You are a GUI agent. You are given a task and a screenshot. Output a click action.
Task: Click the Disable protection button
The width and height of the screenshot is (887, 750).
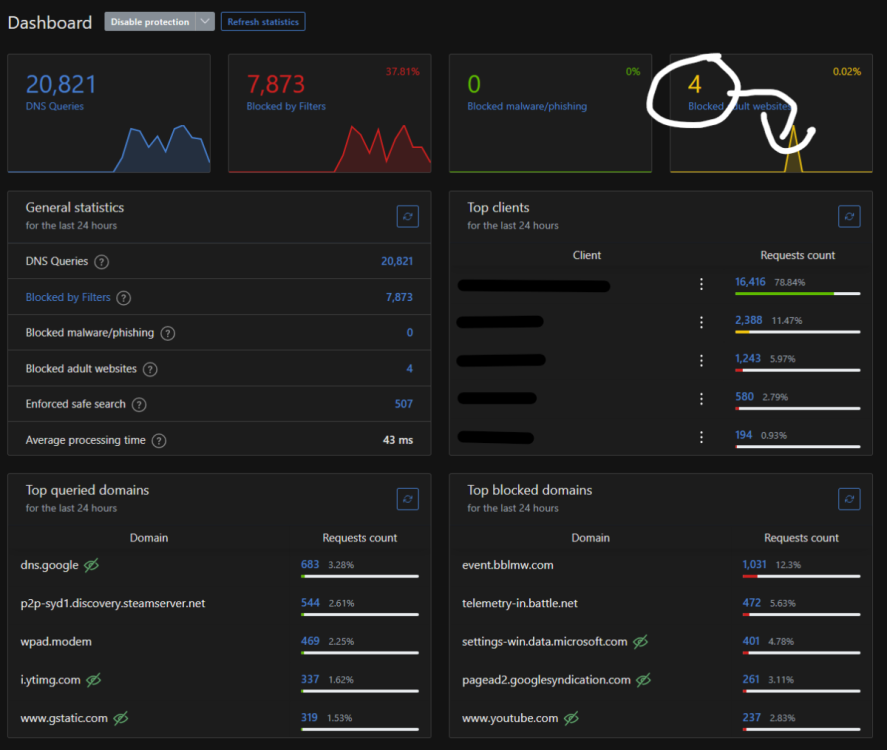(150, 21)
